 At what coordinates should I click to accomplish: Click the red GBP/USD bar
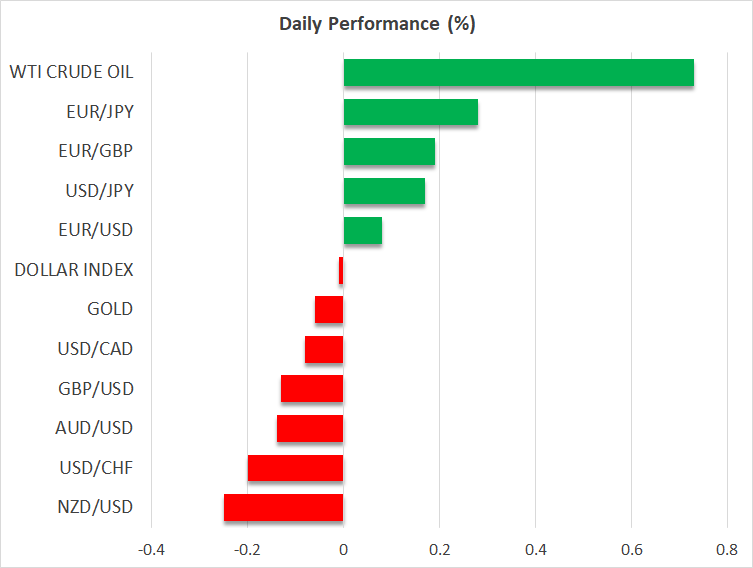pos(312,389)
